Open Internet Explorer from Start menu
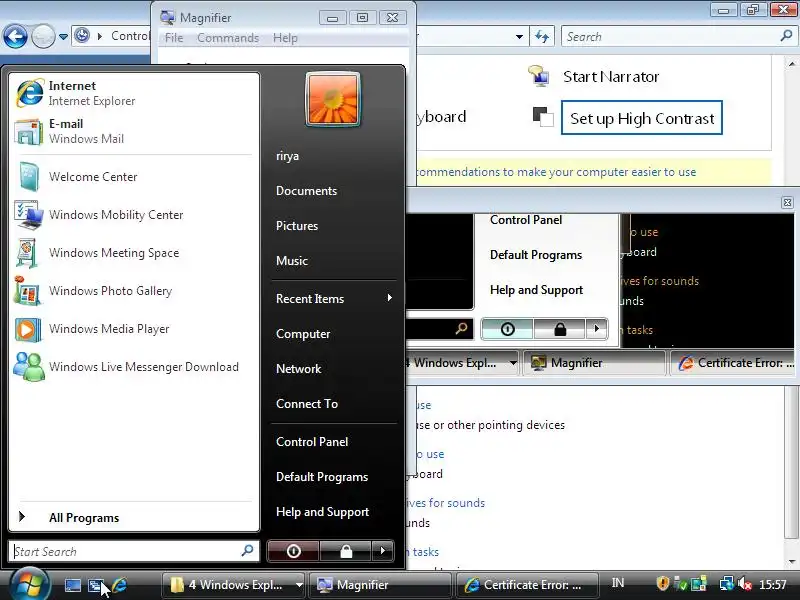This screenshot has height=600, width=800. [x=134, y=93]
